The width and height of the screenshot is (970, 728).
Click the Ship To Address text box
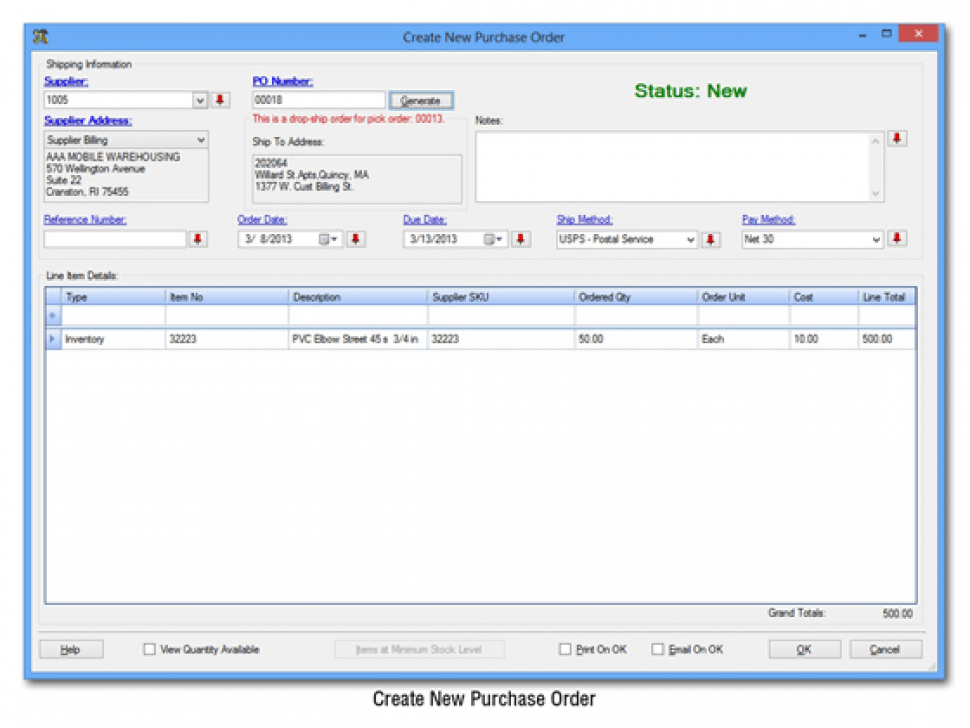(357, 179)
